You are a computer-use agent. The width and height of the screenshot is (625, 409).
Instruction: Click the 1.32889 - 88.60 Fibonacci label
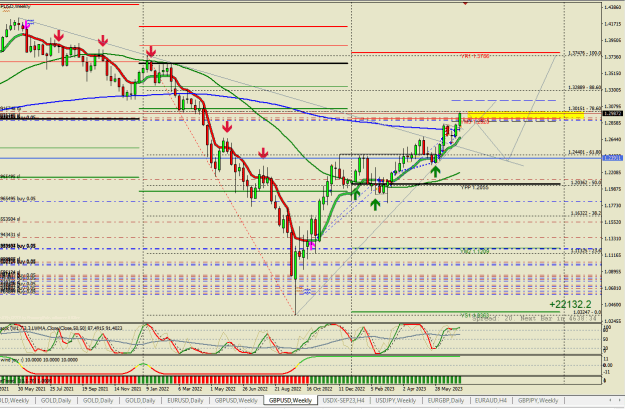pos(585,87)
